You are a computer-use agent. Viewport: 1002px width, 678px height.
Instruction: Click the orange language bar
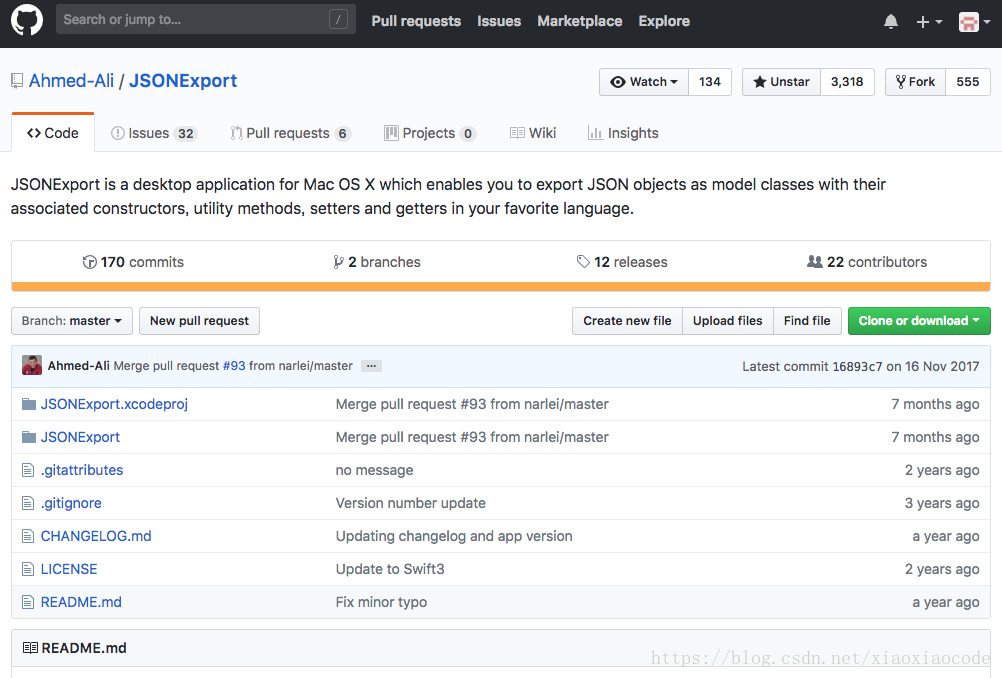click(x=501, y=287)
